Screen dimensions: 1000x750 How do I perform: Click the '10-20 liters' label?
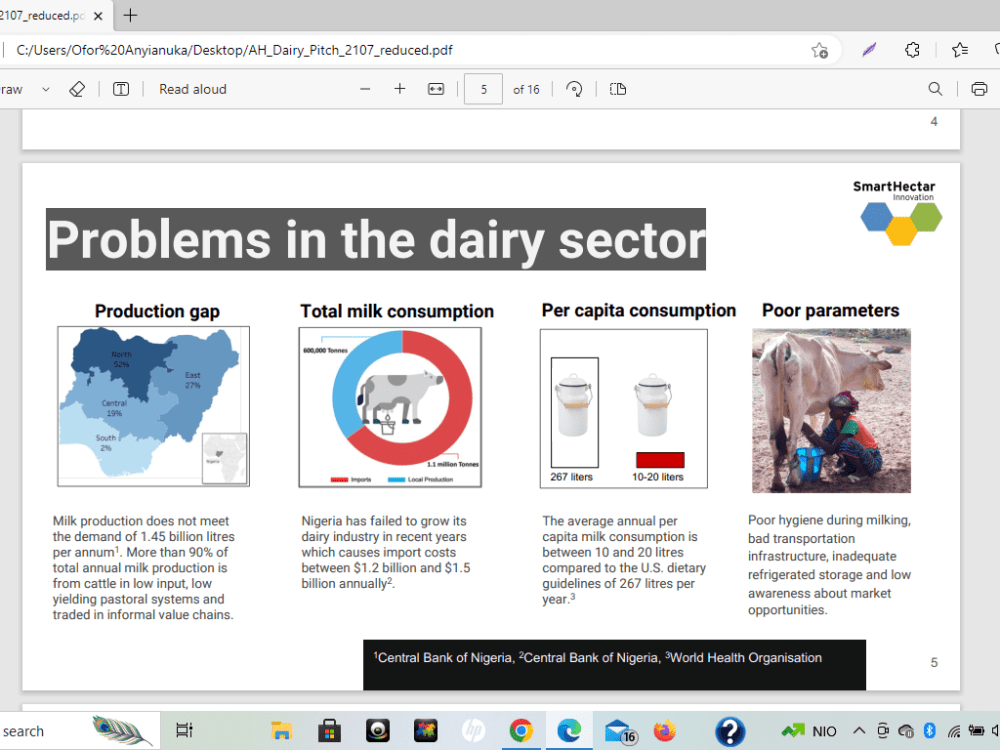(x=658, y=477)
